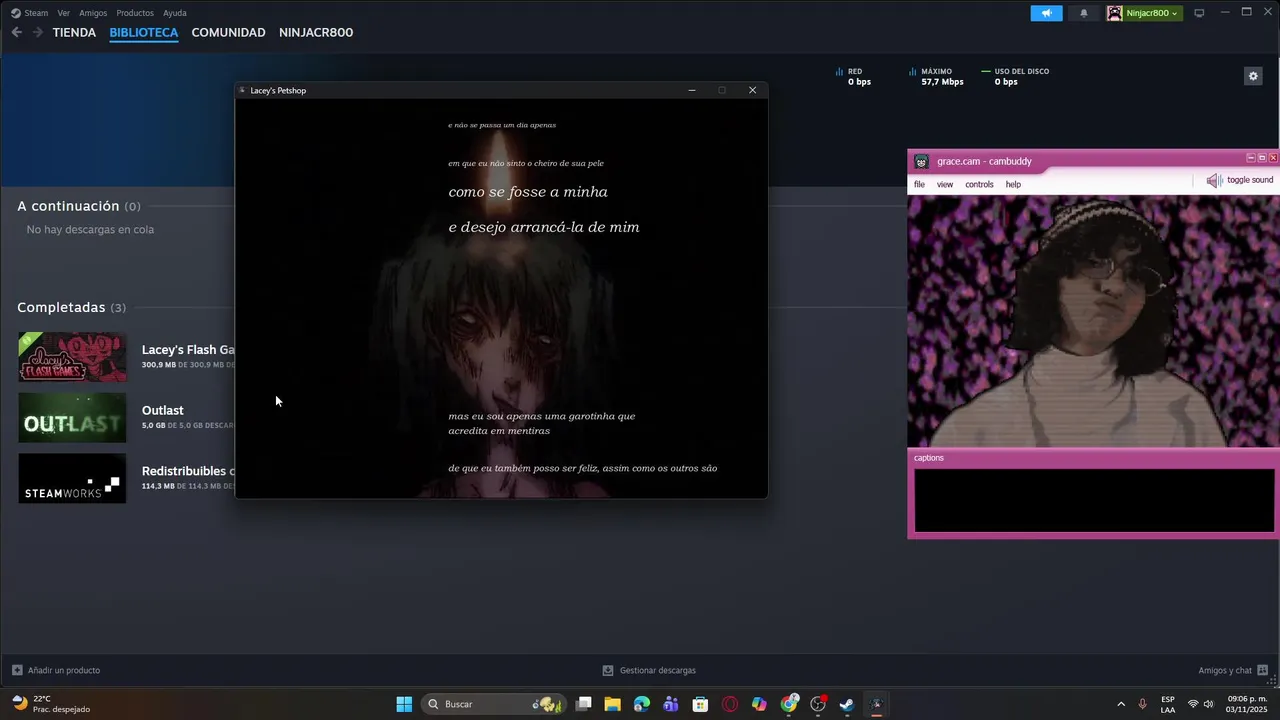Open Microsoft Teams from taskbar
Image resolution: width=1280 pixels, height=720 pixels.
[671, 704]
